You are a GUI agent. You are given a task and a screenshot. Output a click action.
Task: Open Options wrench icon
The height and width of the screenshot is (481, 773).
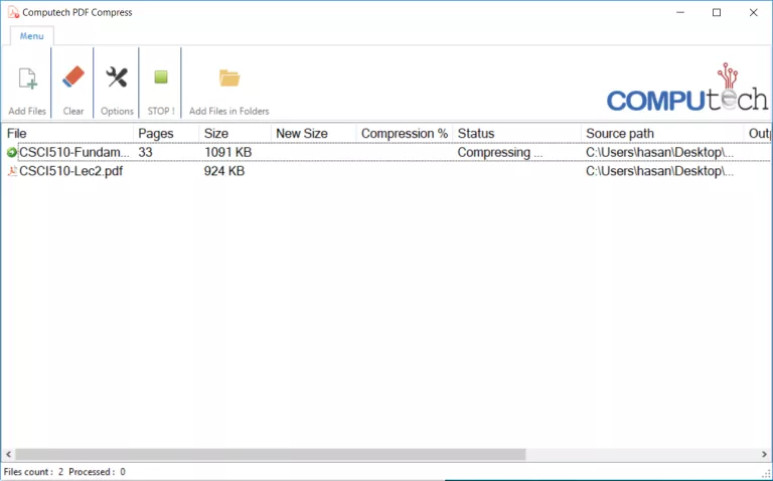pos(117,77)
